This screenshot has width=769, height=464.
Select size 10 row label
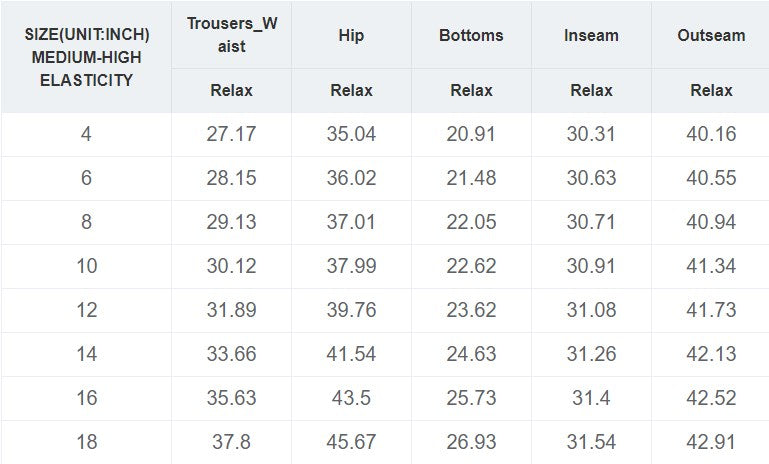coord(87,266)
